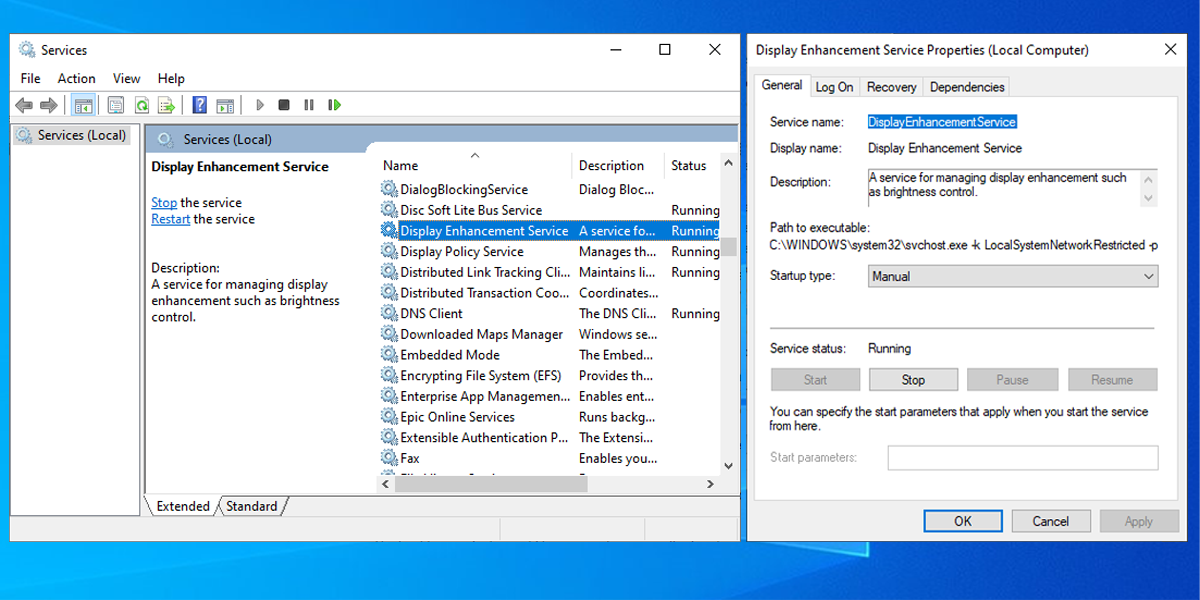Click OK in the Properties dialog

962,520
